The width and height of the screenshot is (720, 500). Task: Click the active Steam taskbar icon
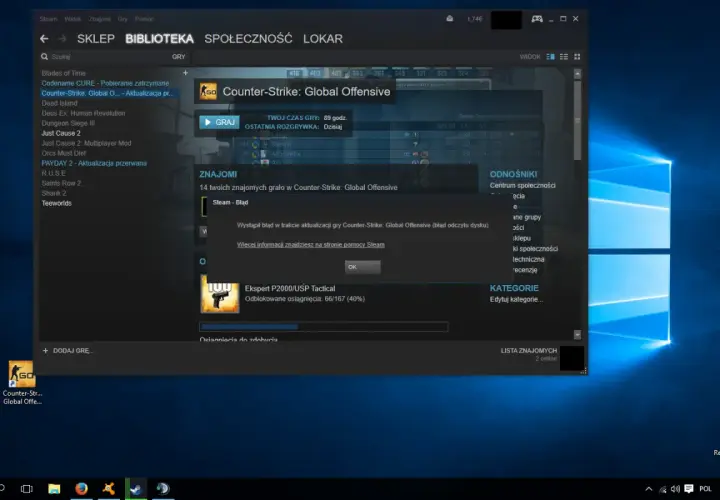point(136,489)
